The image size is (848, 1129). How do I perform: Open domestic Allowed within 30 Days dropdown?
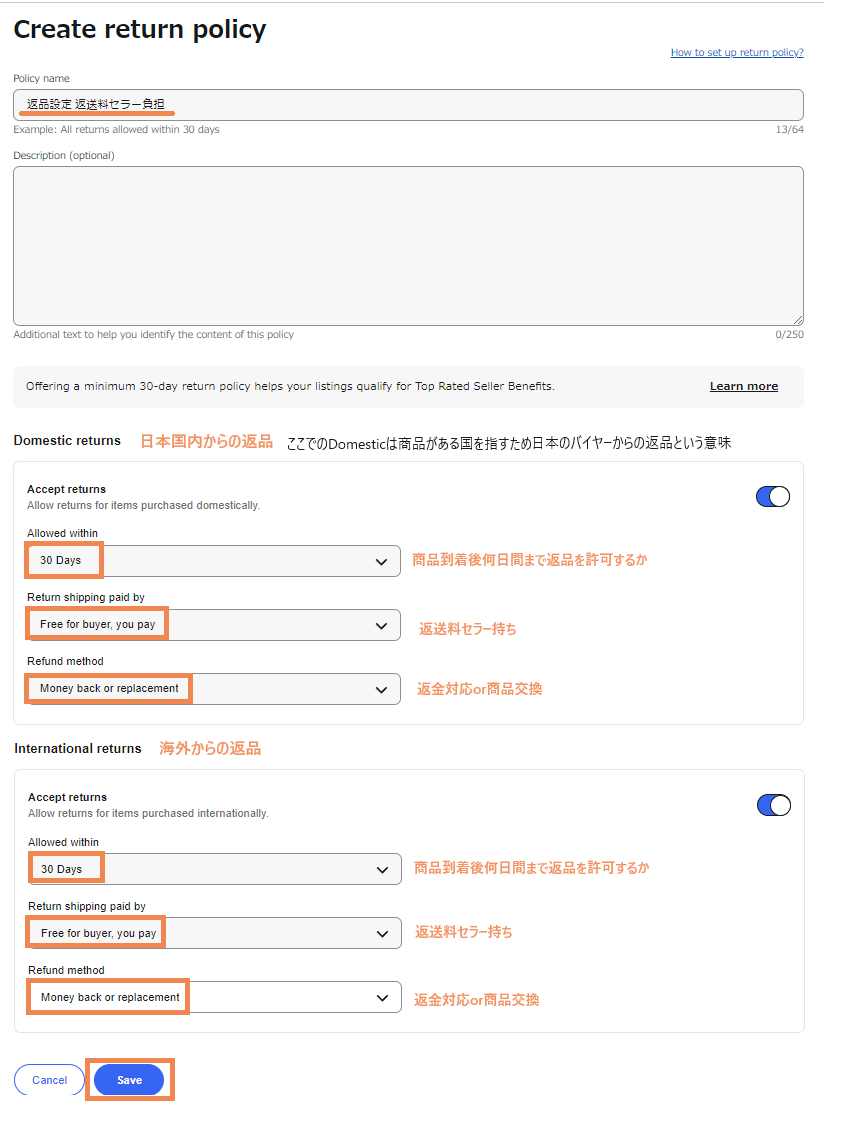pos(213,561)
